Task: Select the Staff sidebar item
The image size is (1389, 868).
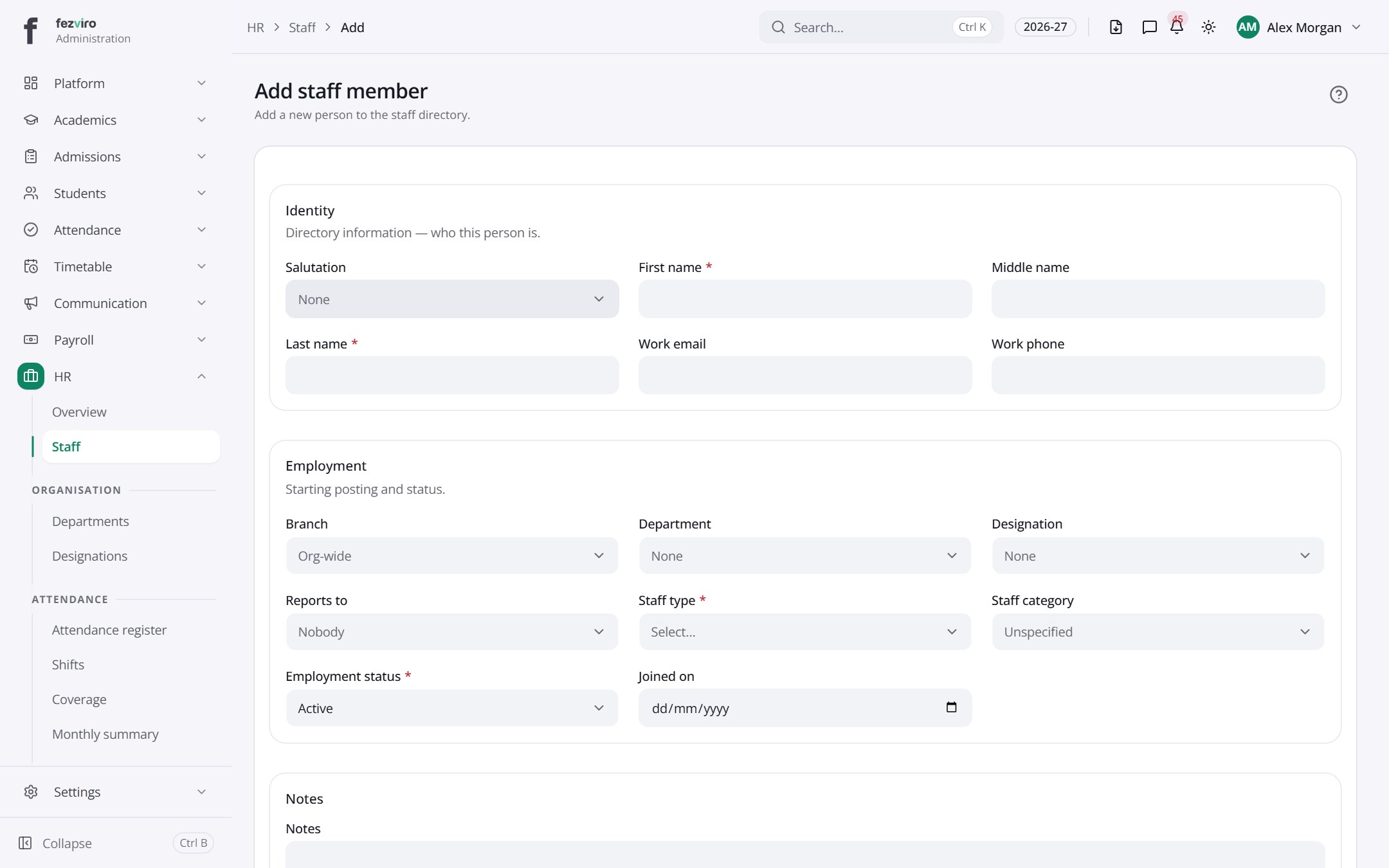Action: (x=131, y=446)
